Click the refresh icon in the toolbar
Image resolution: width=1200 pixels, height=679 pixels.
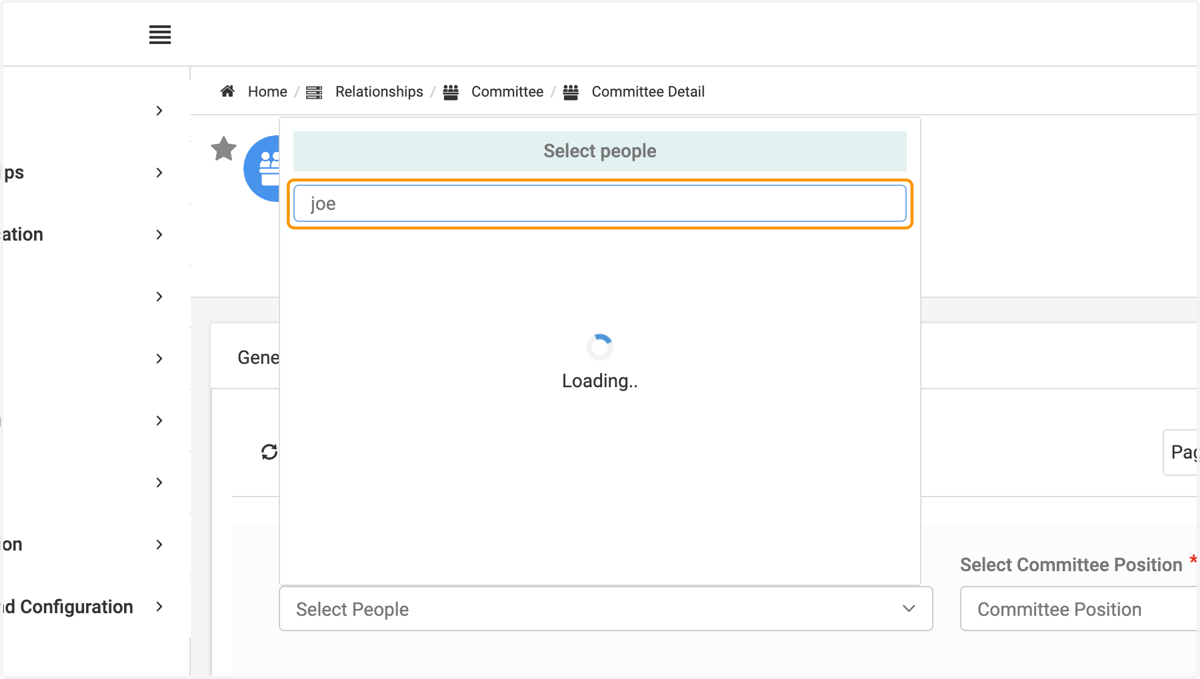(x=269, y=452)
